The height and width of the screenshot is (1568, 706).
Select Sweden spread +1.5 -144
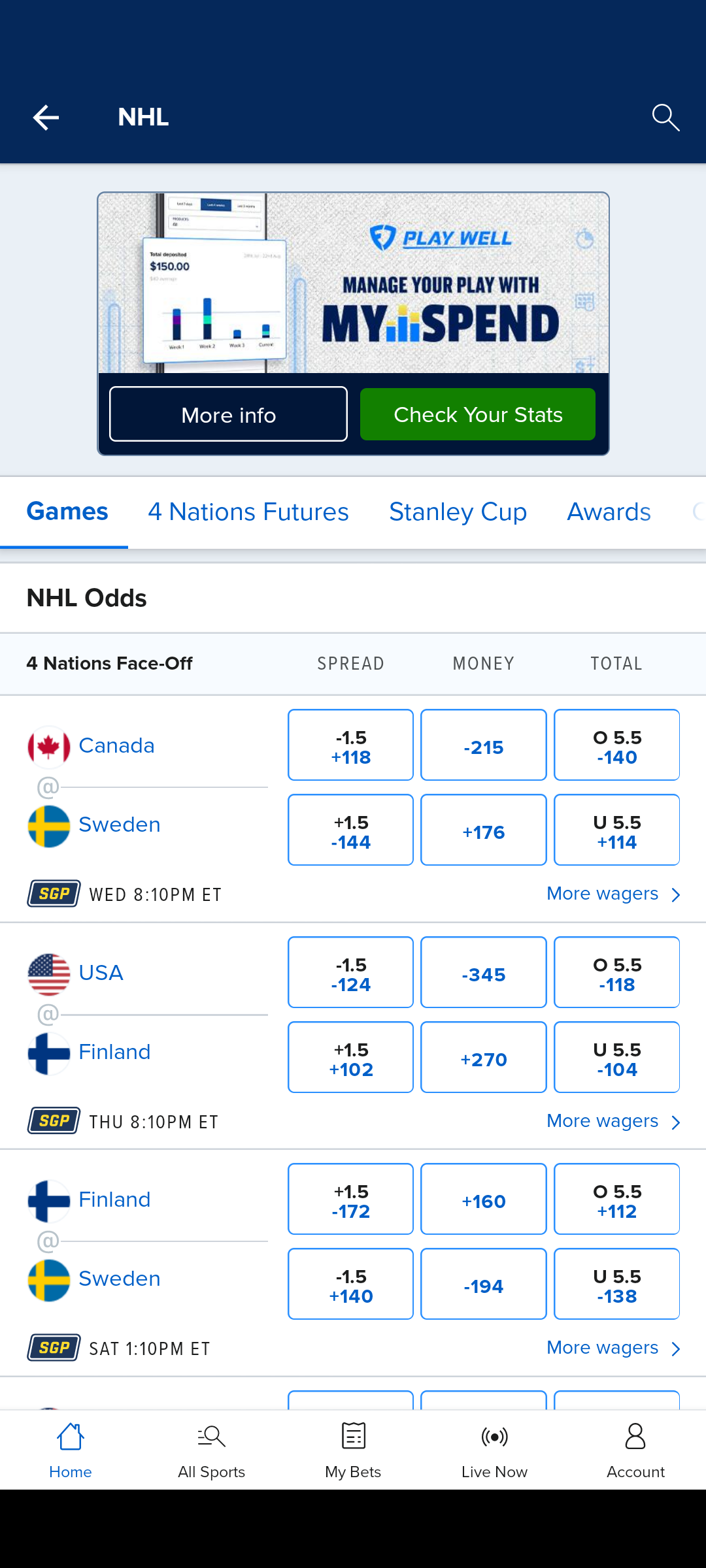(x=350, y=830)
